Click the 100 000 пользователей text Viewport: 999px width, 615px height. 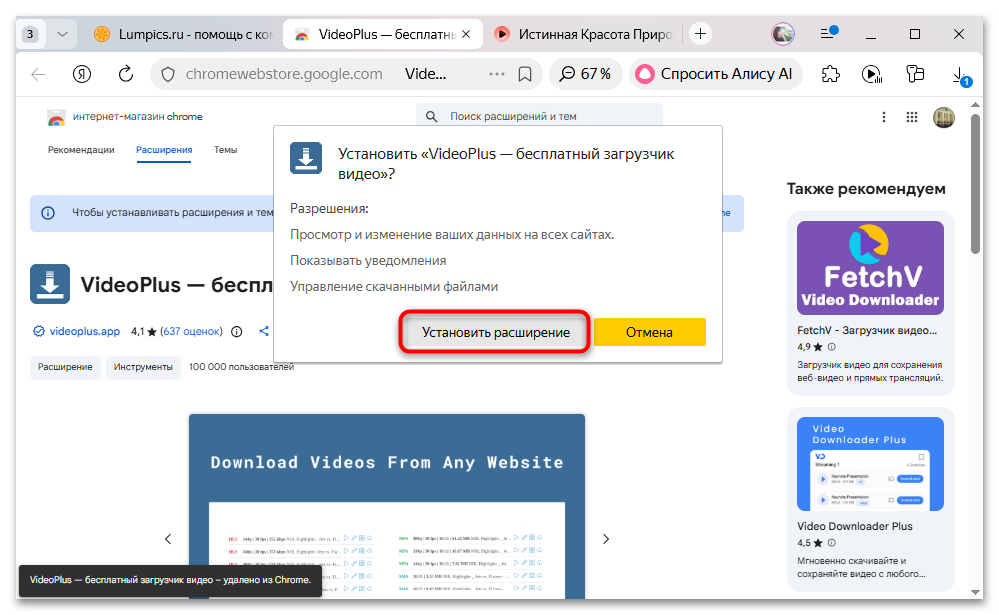pyautogui.click(x=241, y=367)
